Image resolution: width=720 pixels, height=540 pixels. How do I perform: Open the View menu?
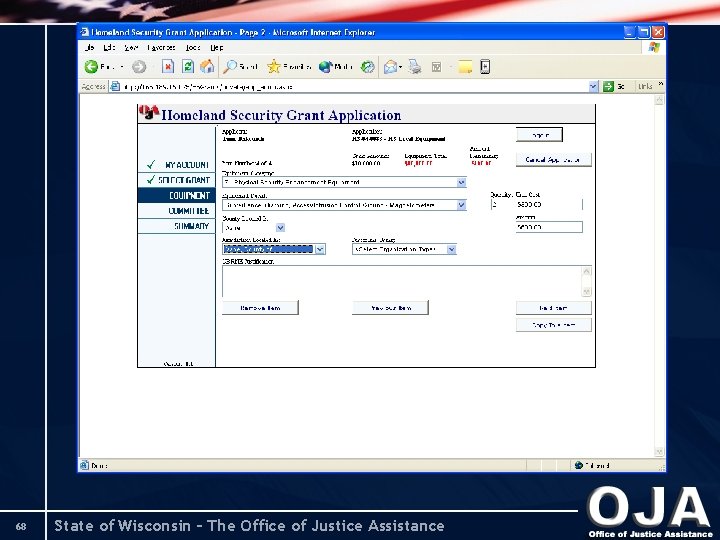(x=131, y=47)
